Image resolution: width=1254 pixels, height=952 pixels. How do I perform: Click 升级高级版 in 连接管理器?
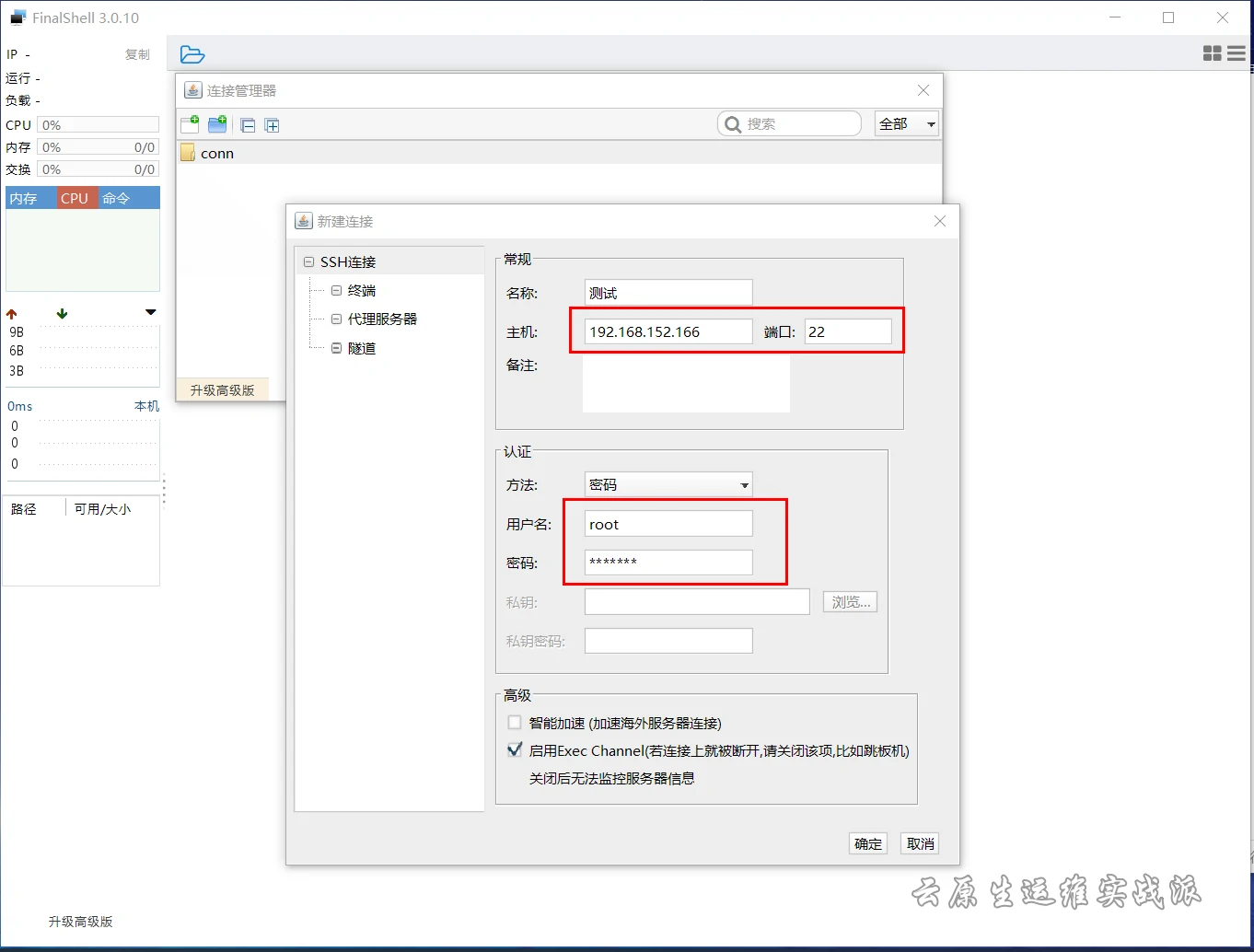222,390
